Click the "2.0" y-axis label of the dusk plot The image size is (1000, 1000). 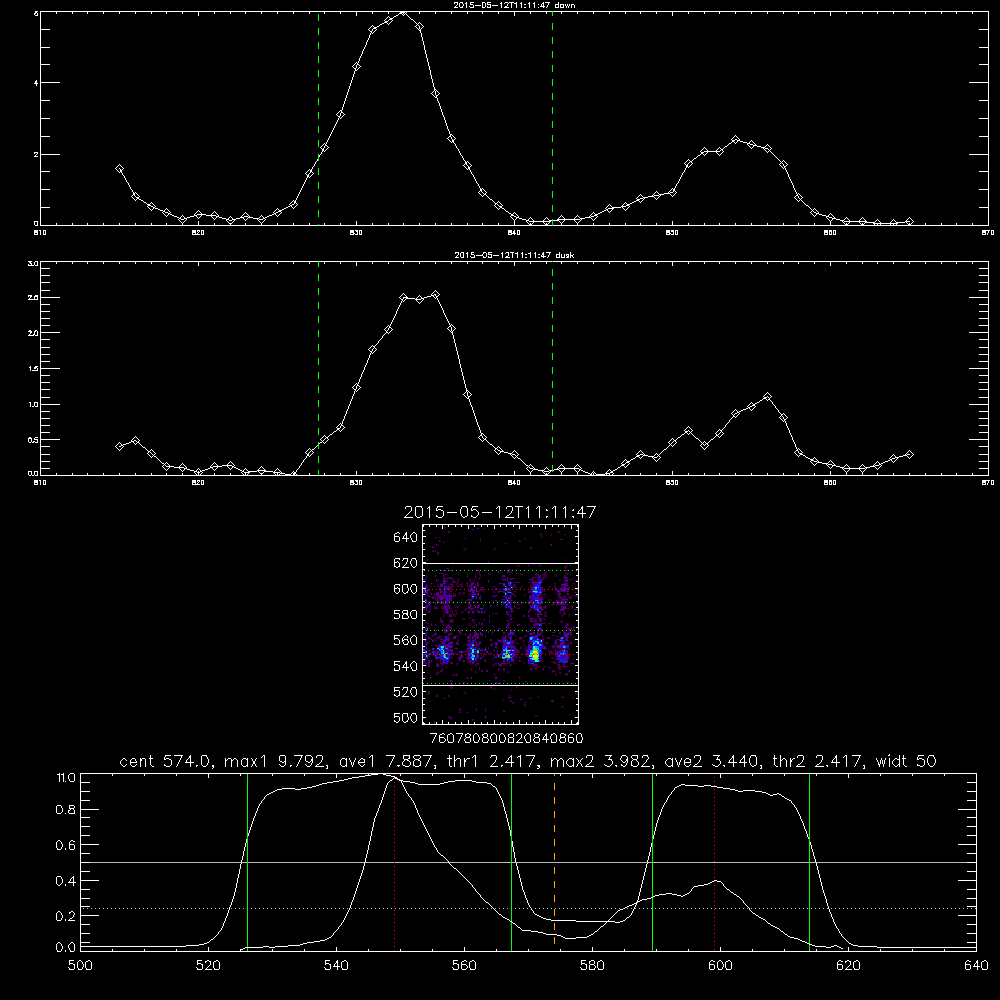point(33,333)
